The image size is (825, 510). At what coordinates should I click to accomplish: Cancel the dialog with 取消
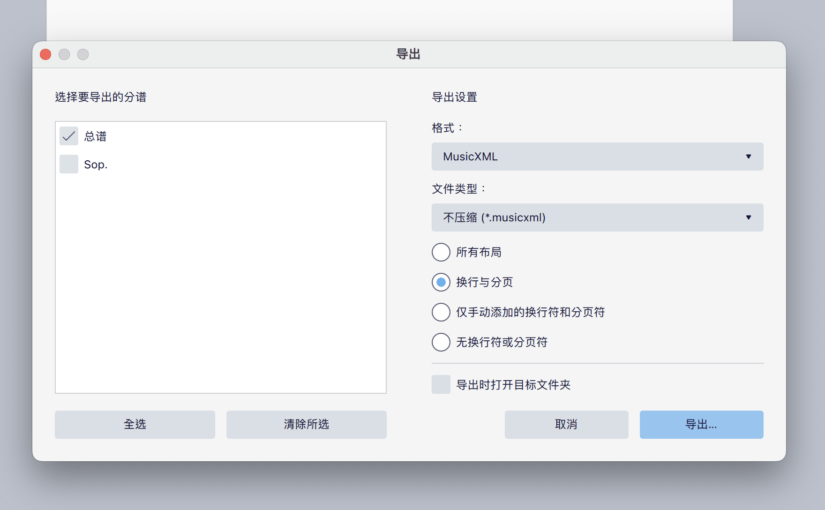[x=566, y=424]
